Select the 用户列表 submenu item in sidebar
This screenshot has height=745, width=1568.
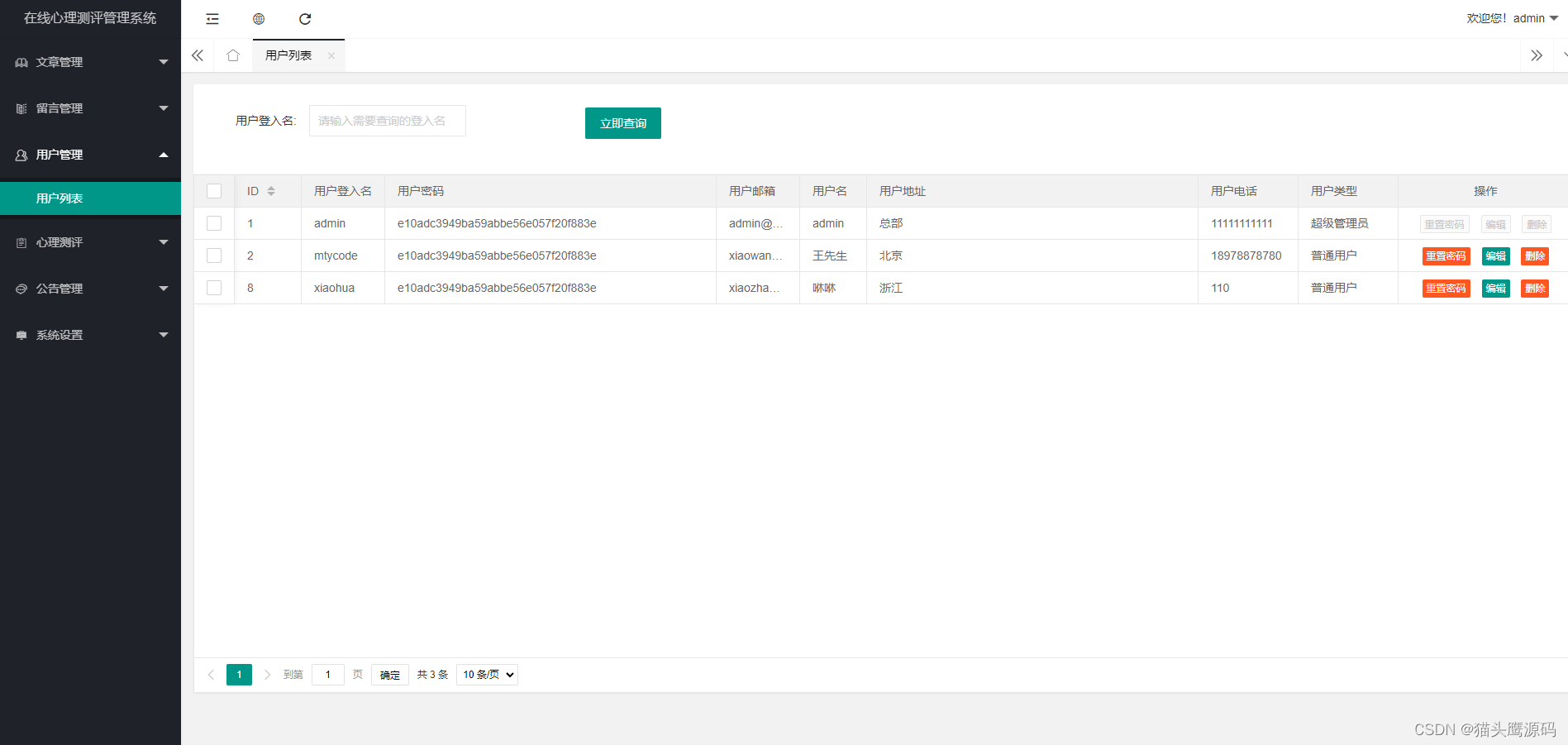coord(90,198)
